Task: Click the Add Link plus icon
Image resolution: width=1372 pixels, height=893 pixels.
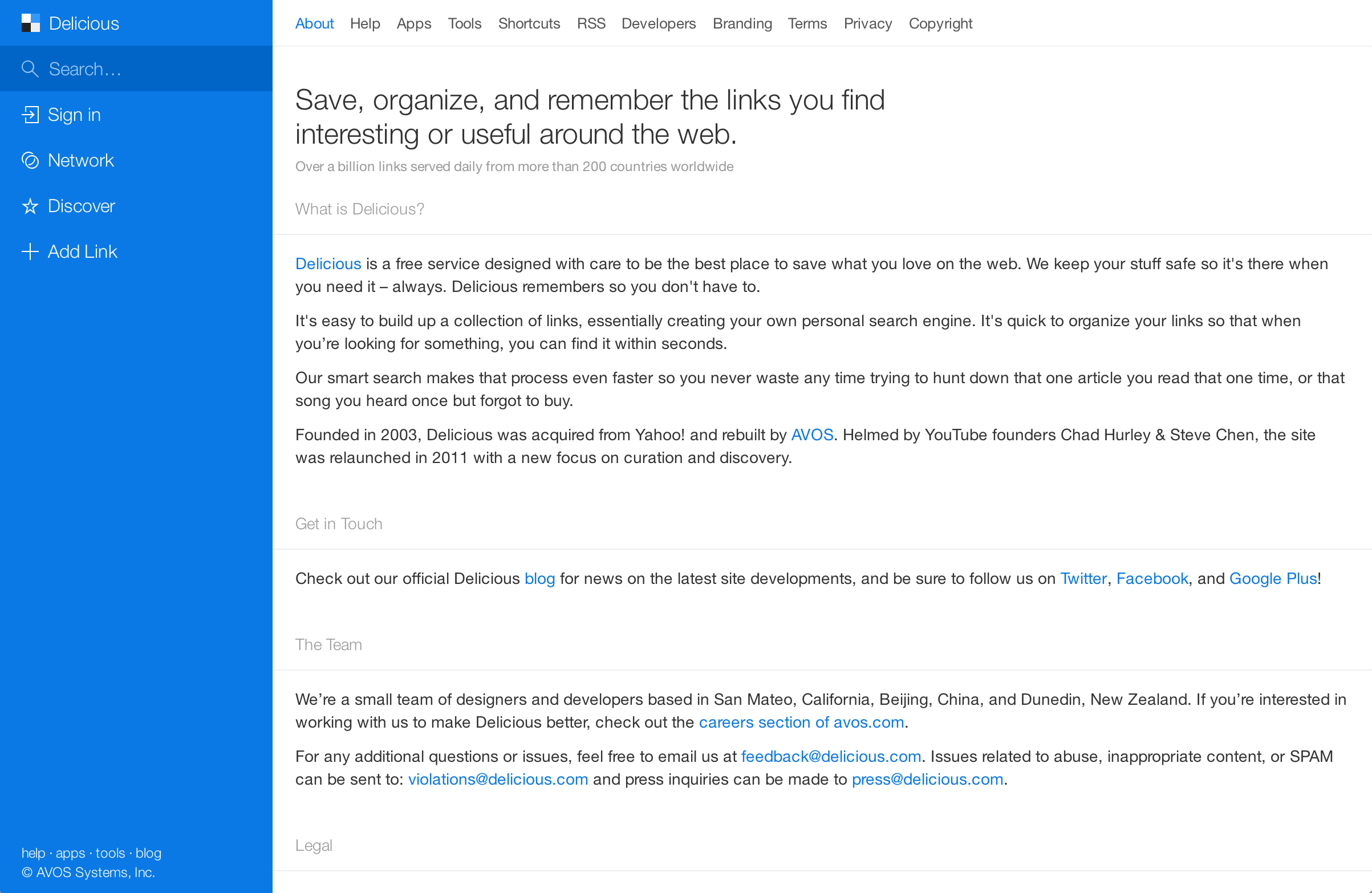Action: (x=30, y=251)
